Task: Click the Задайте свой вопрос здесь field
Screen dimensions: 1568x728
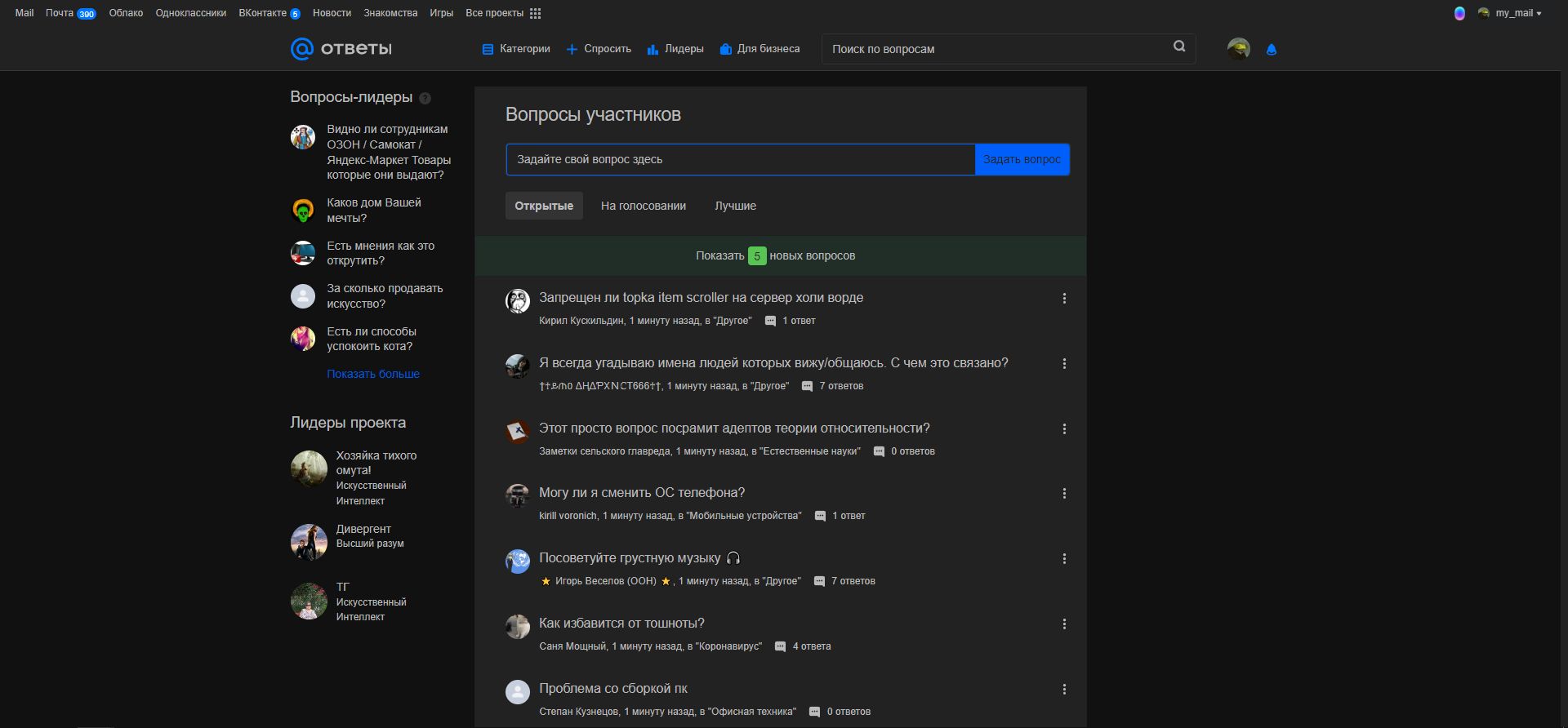Action: (x=740, y=159)
